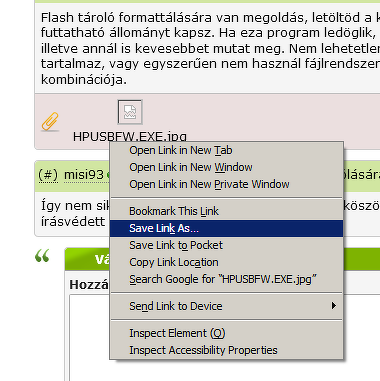The image size is (380, 381).
Task: Click the text "kombinációja." in the post
Action: [x=84, y=79]
